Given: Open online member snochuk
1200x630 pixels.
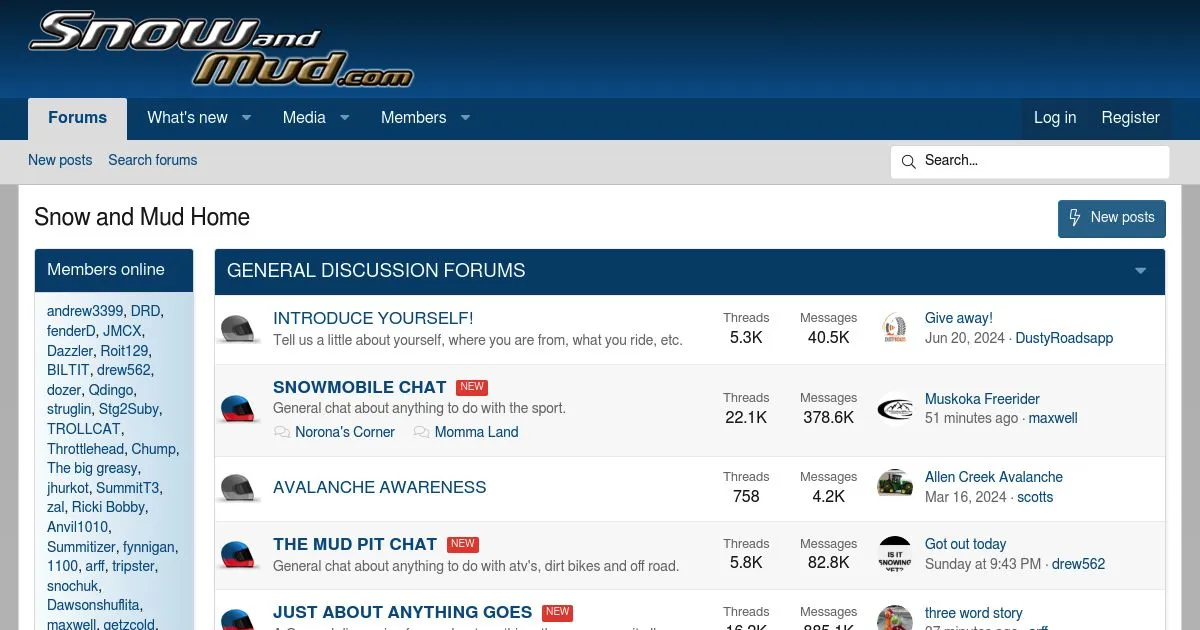Looking at the screenshot, I should 73,586.
